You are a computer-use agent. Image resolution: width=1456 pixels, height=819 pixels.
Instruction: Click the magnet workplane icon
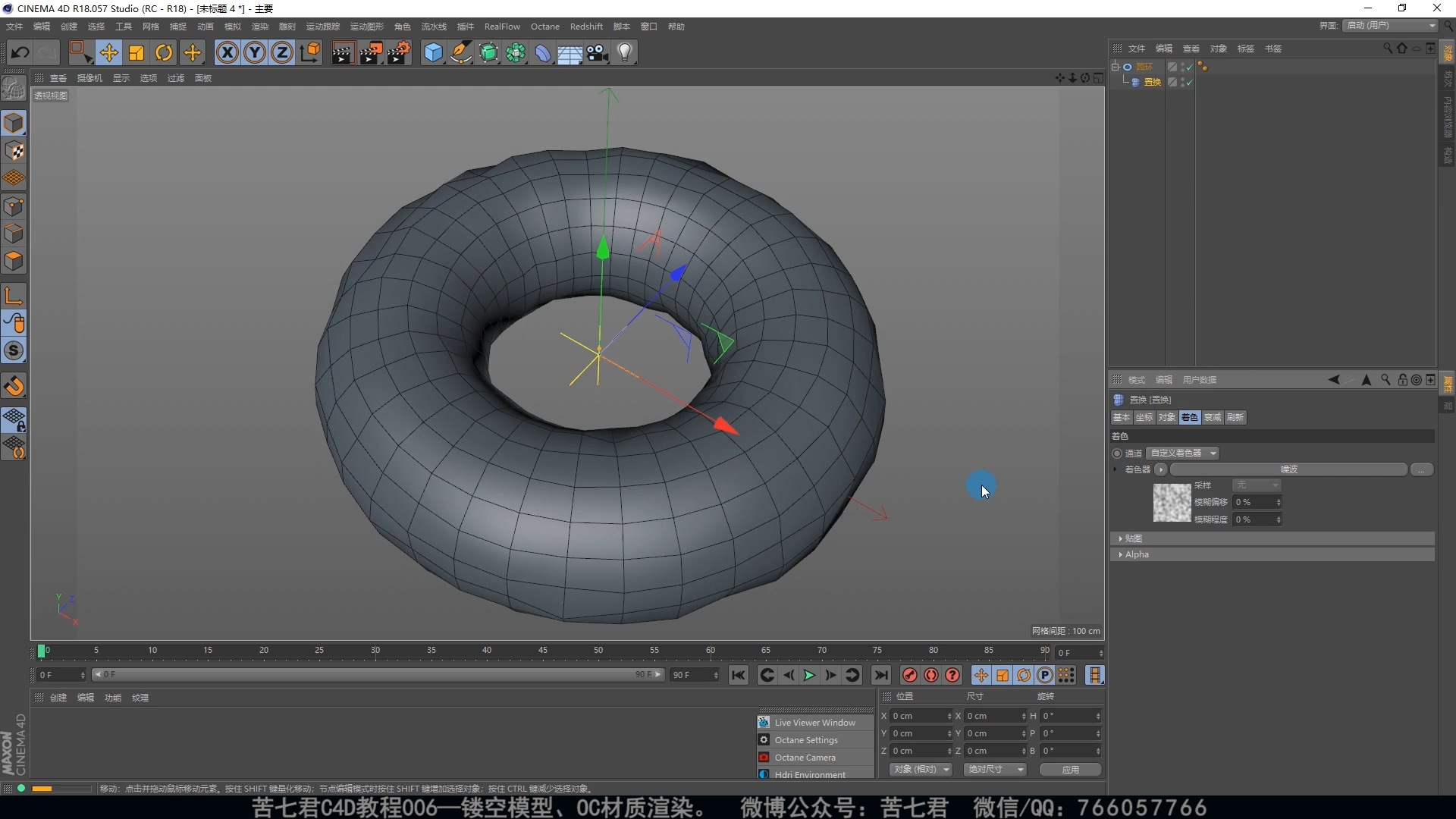[14, 386]
